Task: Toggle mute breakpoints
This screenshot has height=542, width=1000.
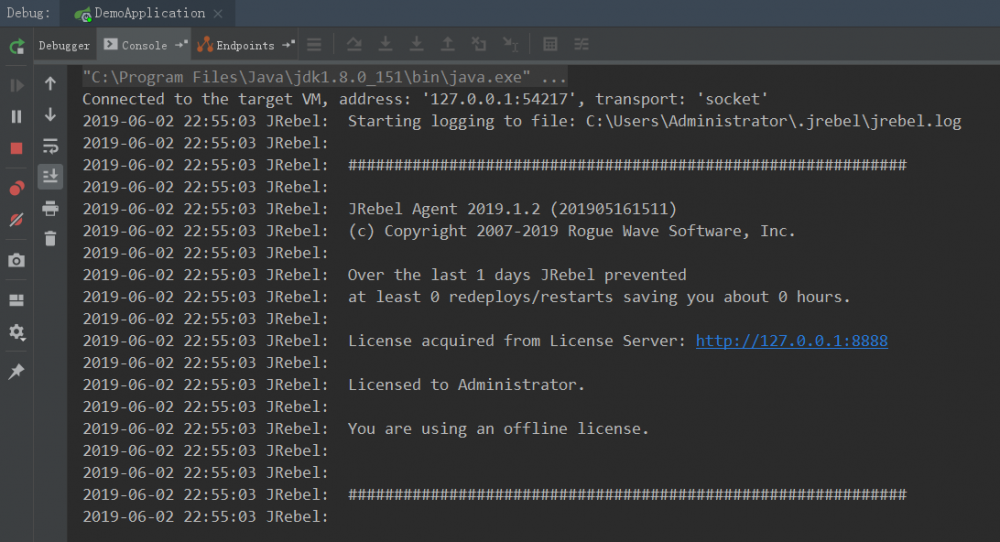Action: (x=16, y=219)
